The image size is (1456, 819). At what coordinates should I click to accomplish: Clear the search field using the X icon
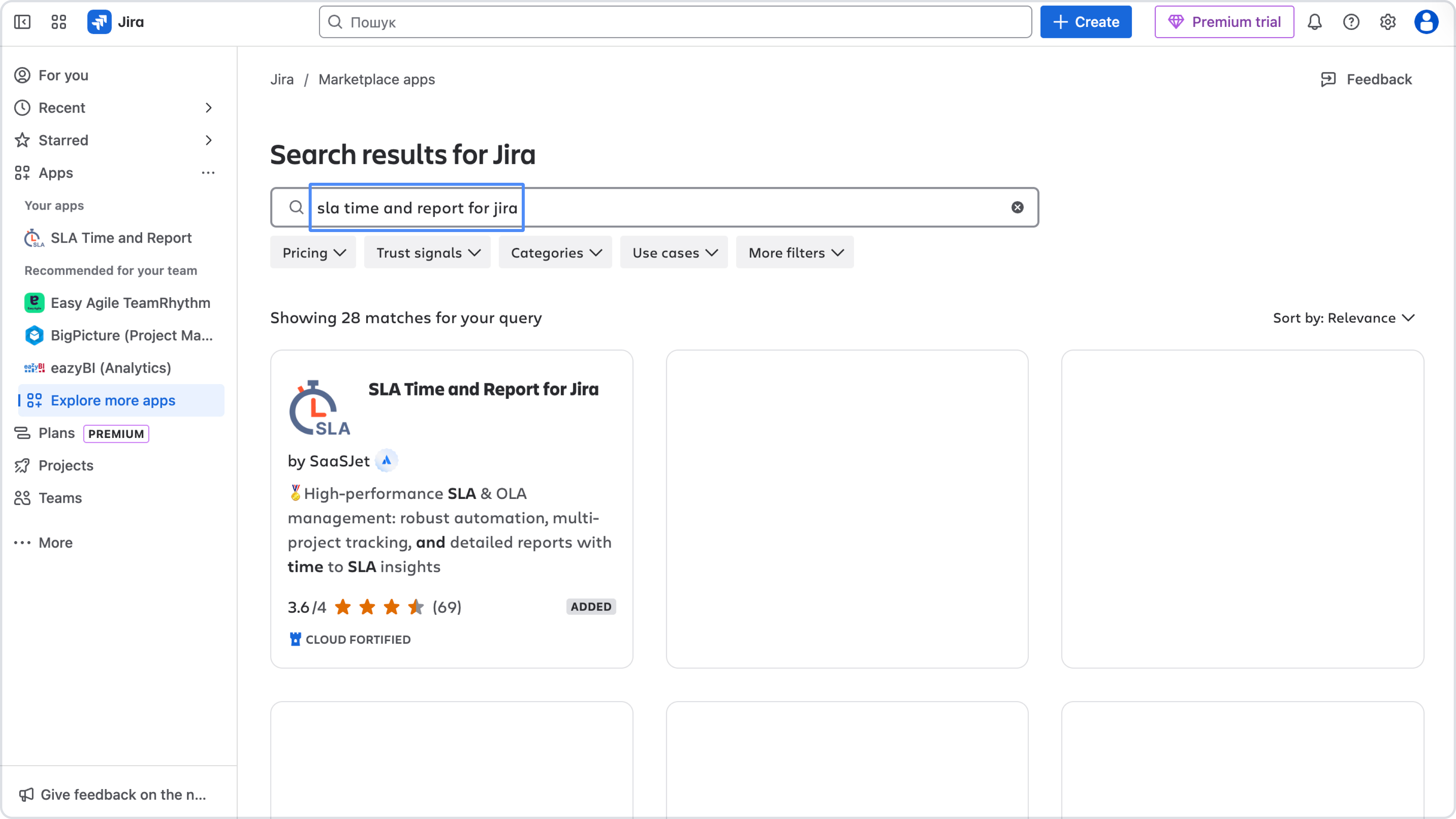(1017, 207)
